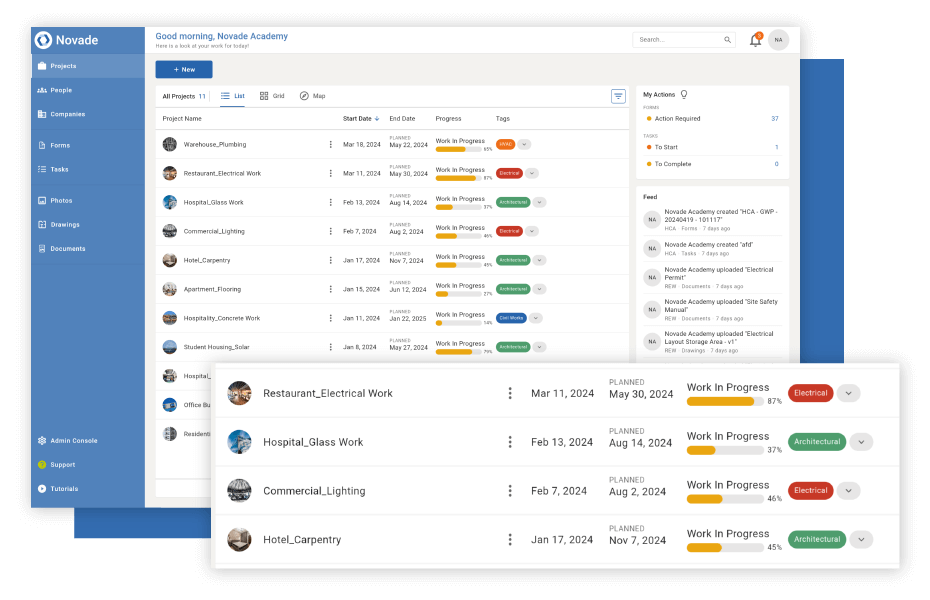Expand tags dropdown for Restaurant_Electrical Work
Viewport: 930px width, 600px height.
pyautogui.click(x=849, y=392)
